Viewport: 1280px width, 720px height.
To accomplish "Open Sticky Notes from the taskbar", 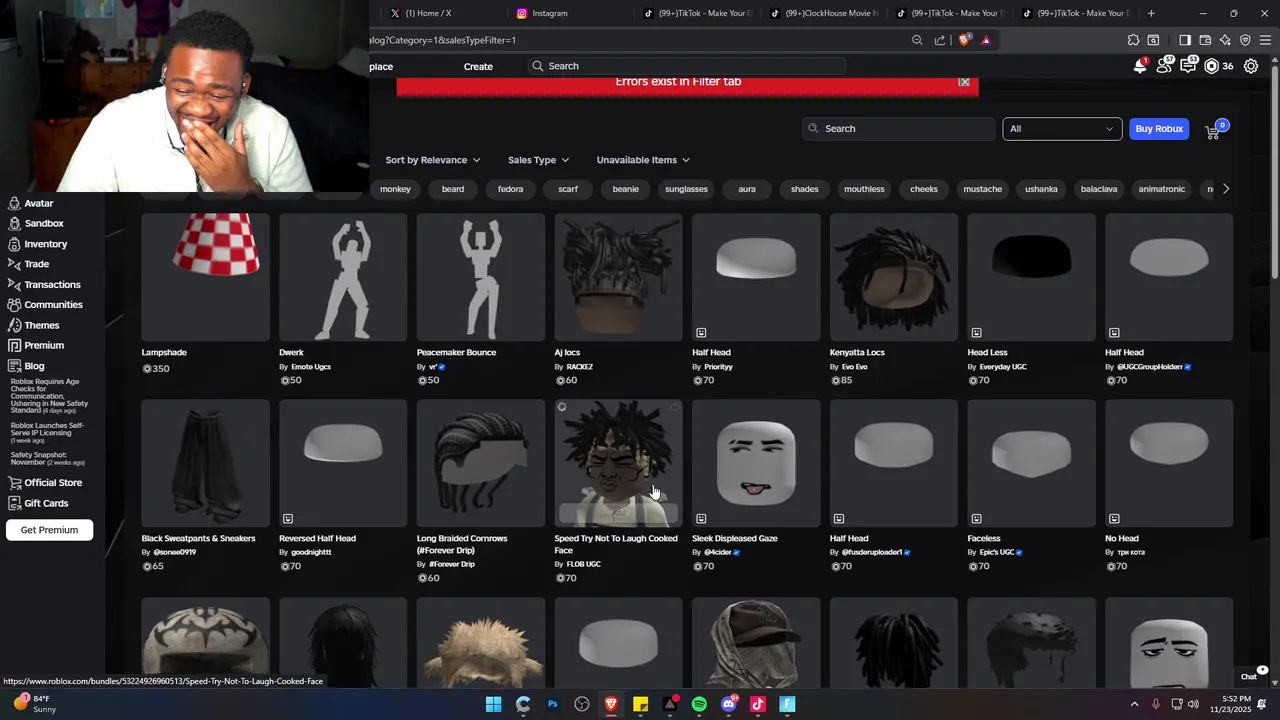I will (x=640, y=704).
